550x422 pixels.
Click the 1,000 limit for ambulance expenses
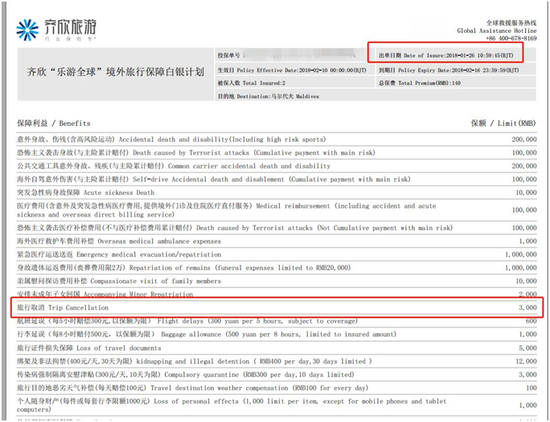coord(528,241)
